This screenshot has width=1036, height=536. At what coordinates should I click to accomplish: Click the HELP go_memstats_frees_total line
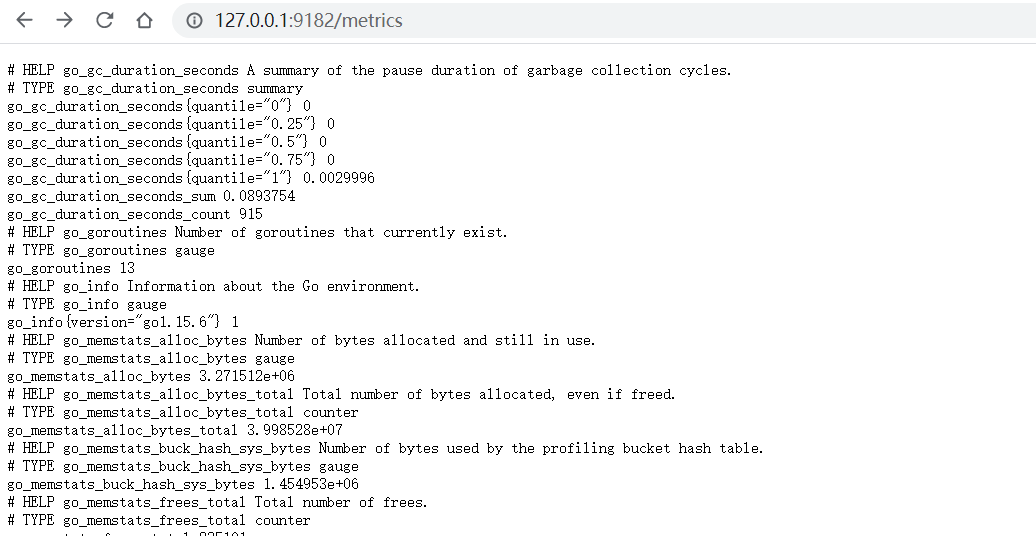point(217,502)
